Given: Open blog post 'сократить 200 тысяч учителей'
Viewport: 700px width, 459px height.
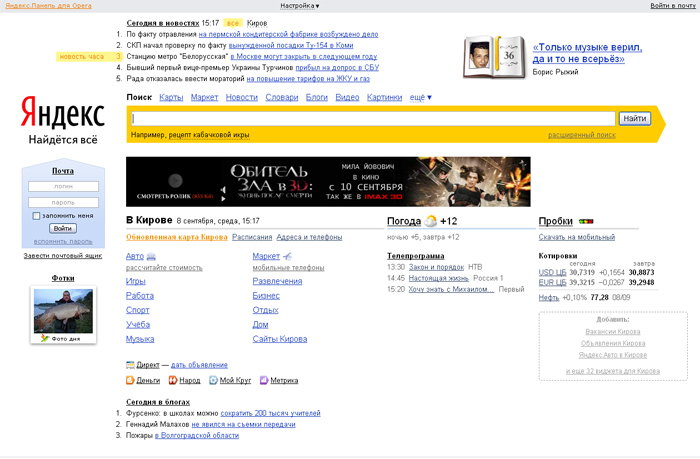Looking at the screenshot, I should tap(271, 413).
